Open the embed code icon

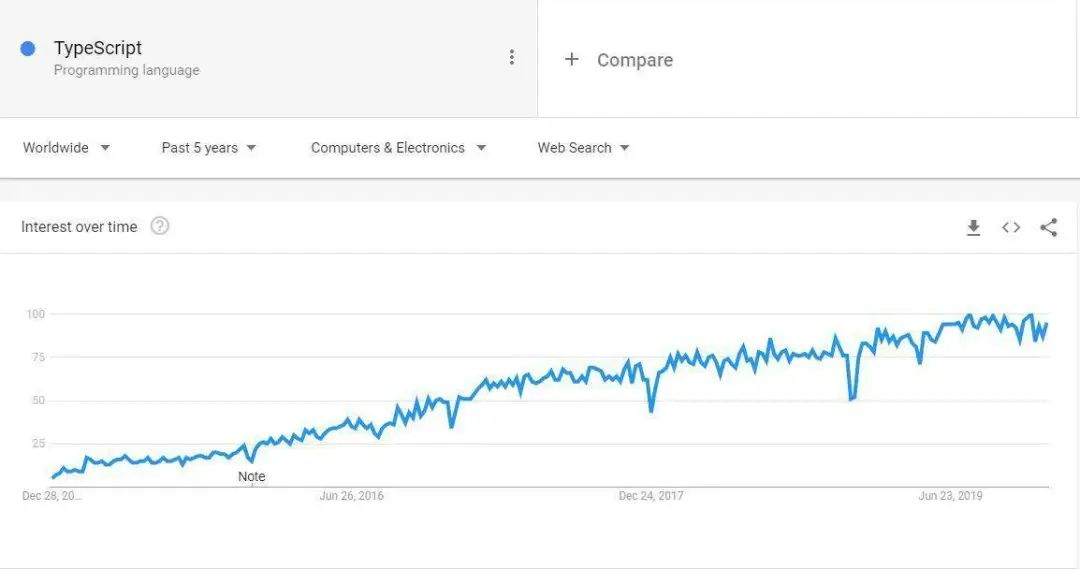point(1010,227)
